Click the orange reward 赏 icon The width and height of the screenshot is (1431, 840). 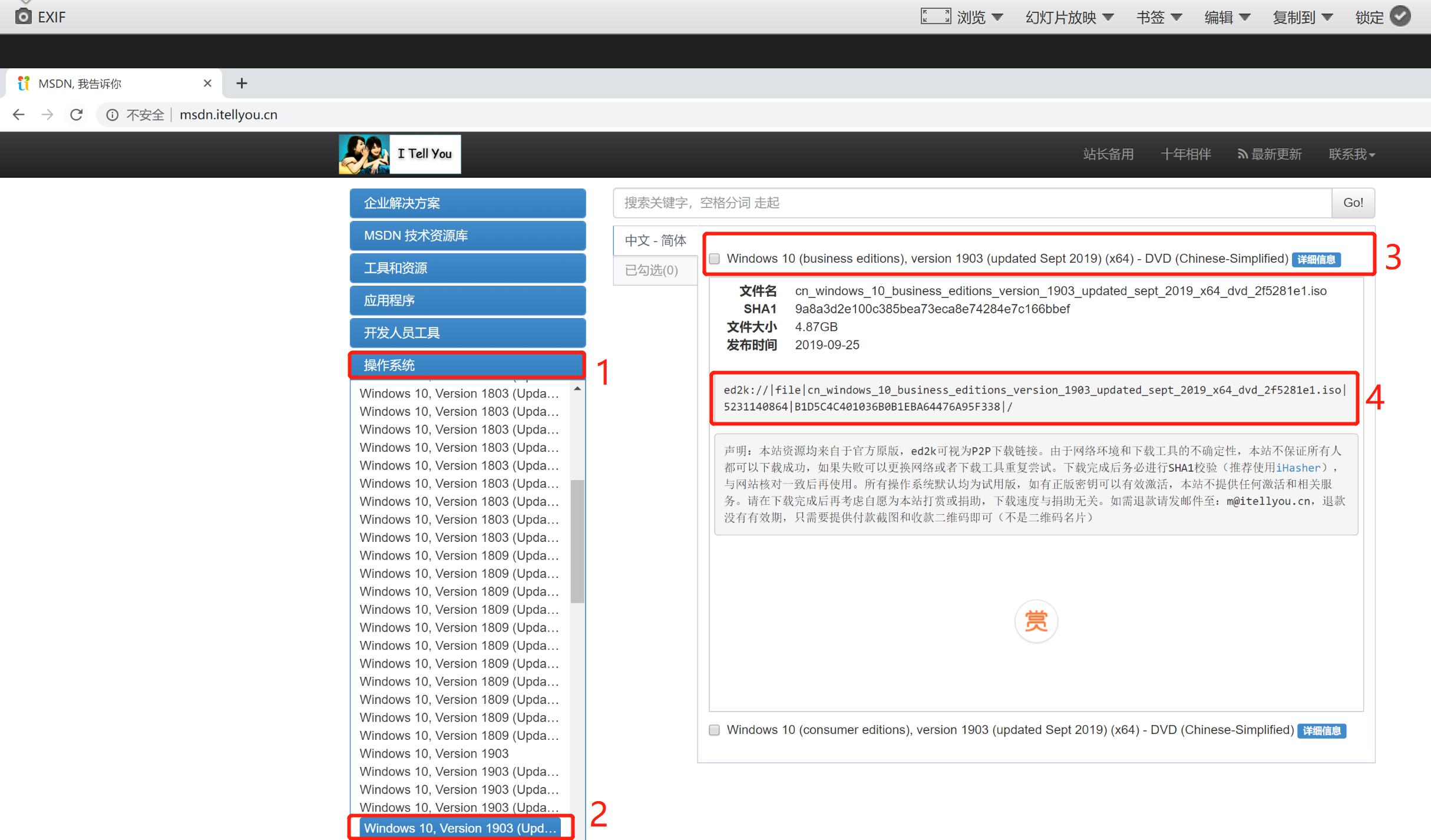click(x=1036, y=621)
